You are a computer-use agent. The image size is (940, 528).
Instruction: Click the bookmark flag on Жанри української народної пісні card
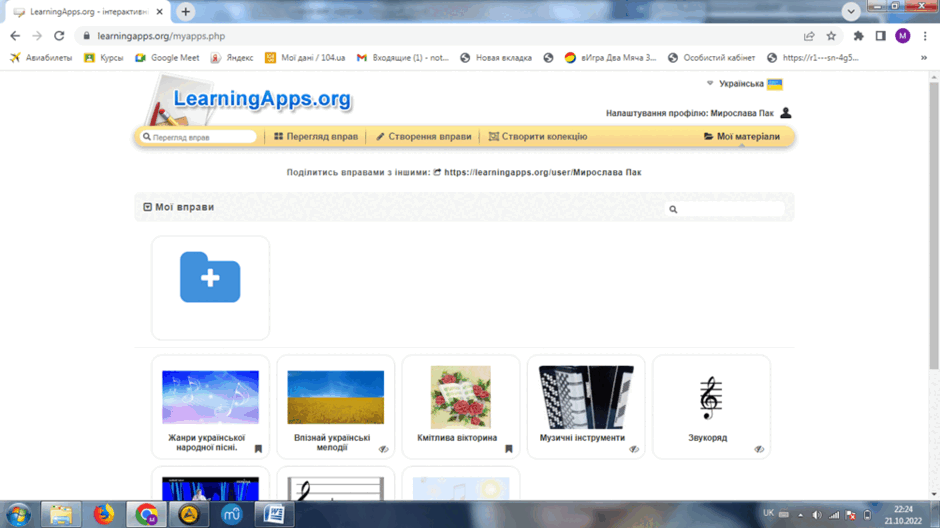tap(258, 449)
